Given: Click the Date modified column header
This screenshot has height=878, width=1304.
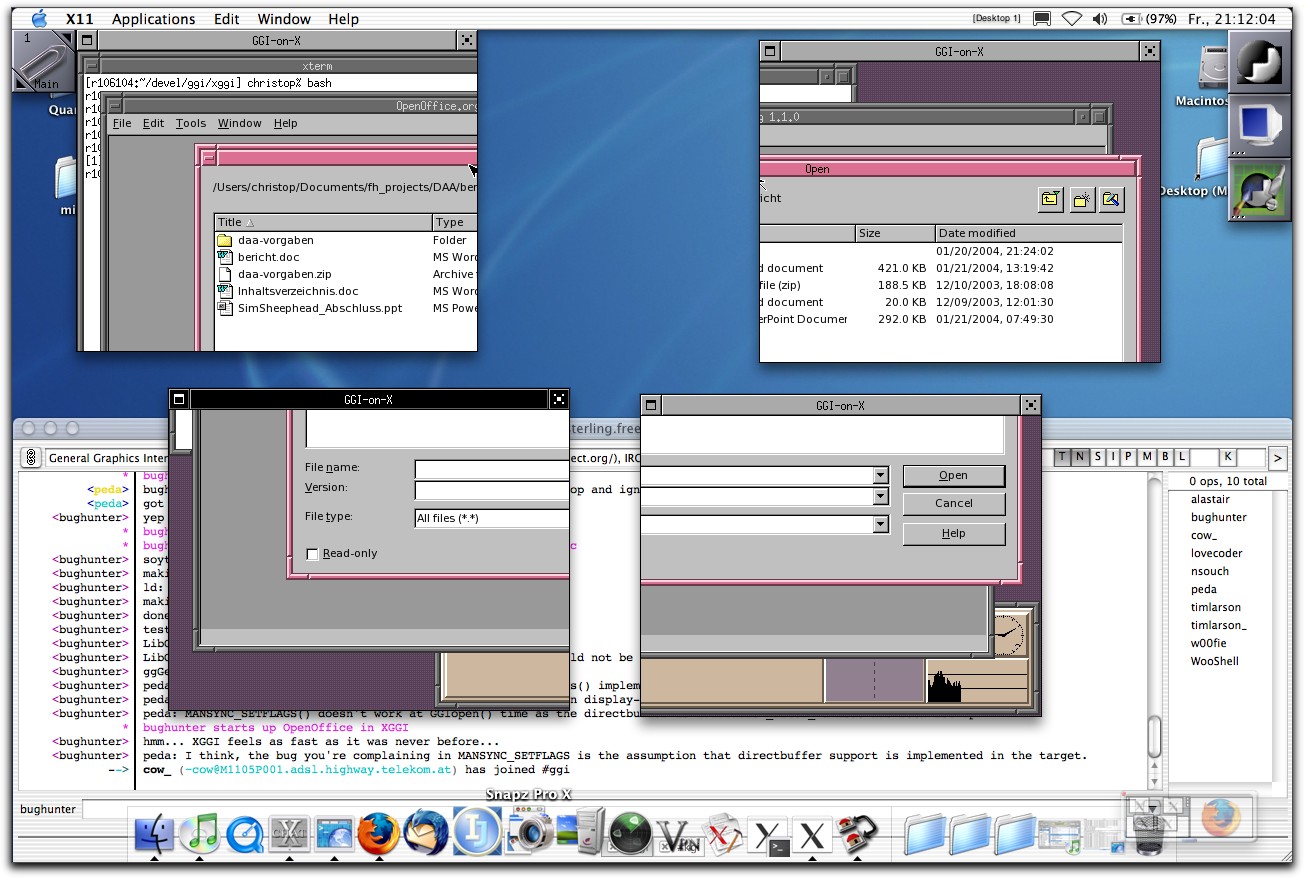Looking at the screenshot, I should coord(1029,233).
